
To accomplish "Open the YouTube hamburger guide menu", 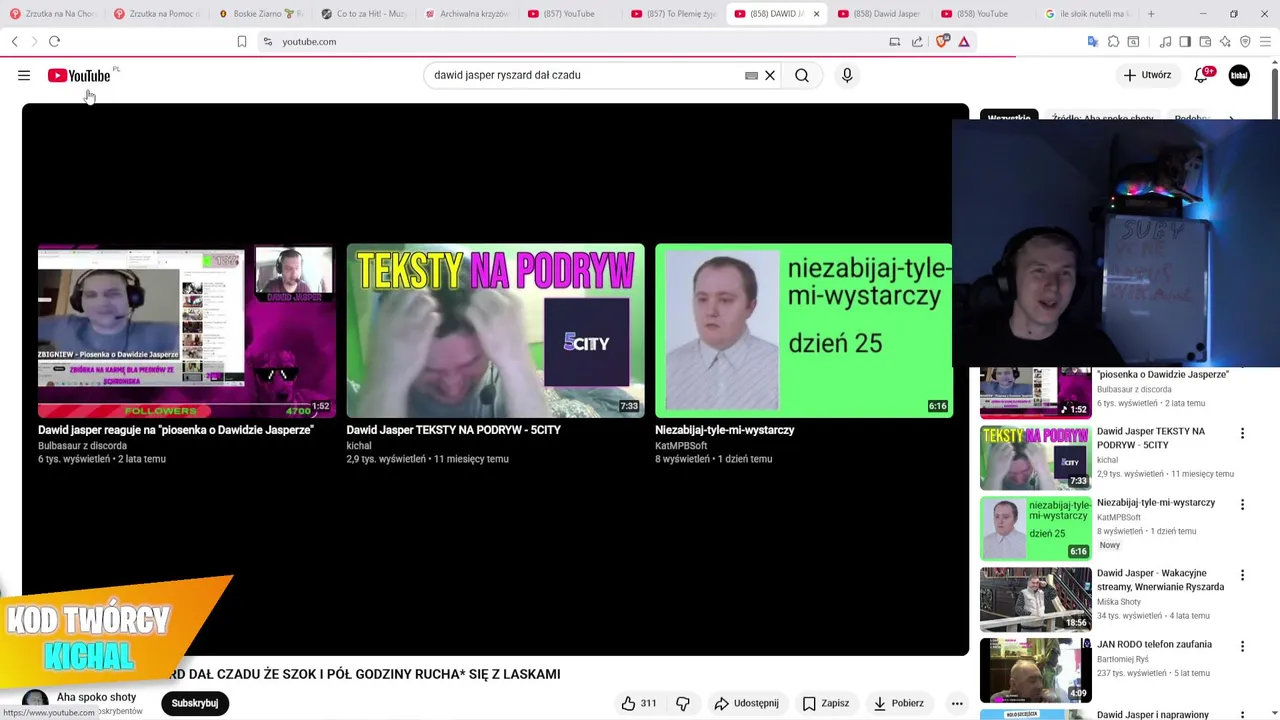I will coord(24,75).
